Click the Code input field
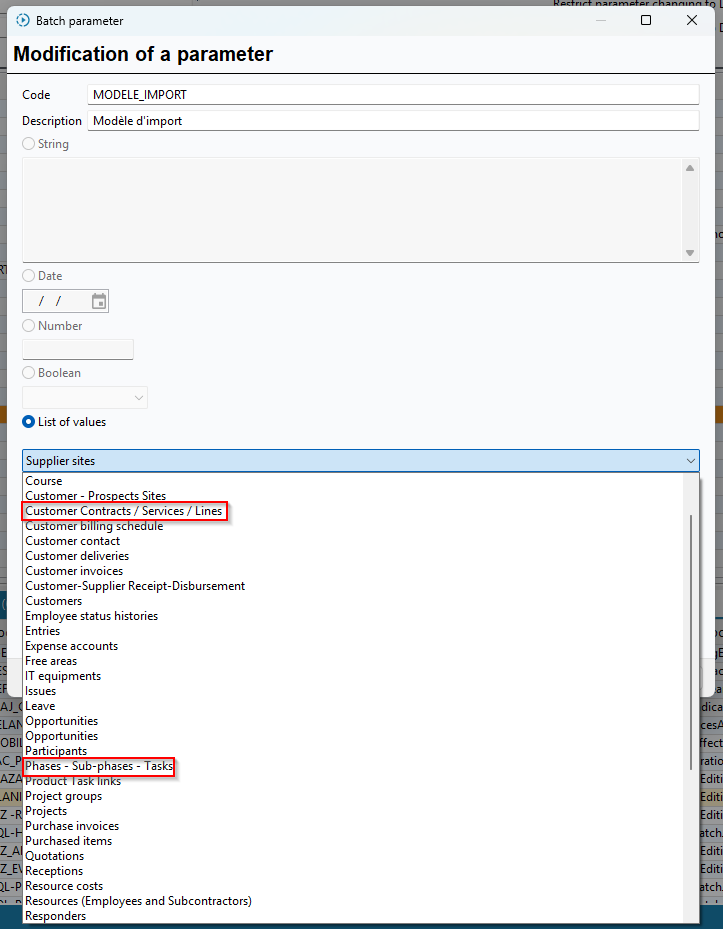This screenshot has height=929, width=723. click(392, 95)
